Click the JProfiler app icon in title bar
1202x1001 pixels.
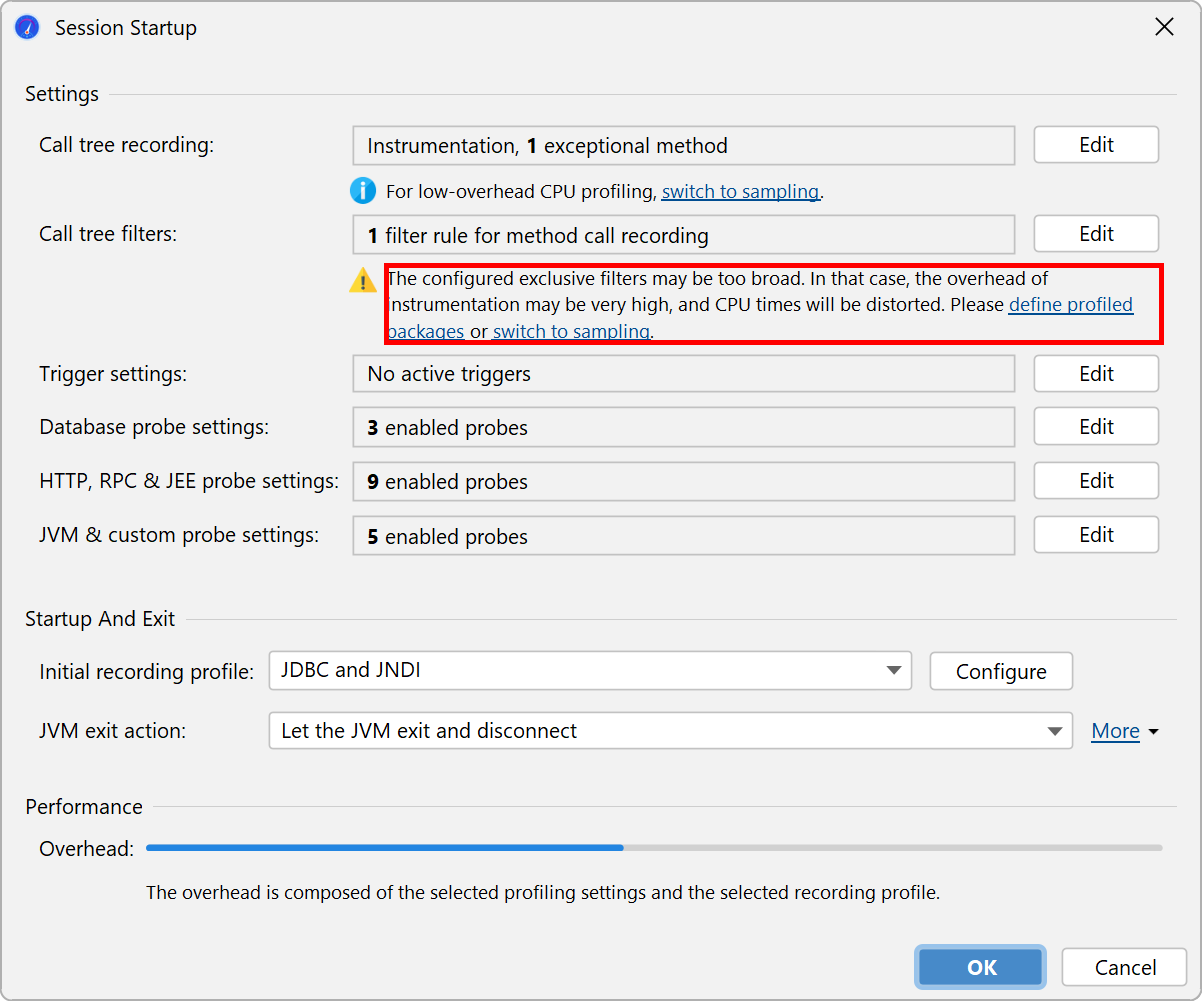(x=27, y=28)
